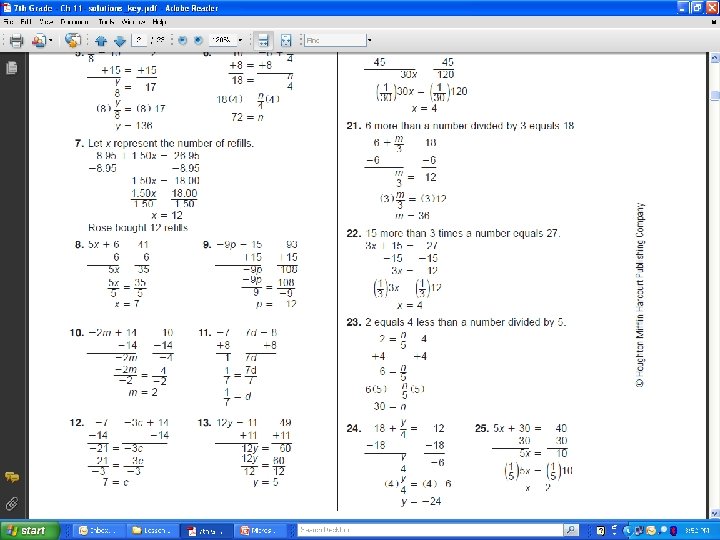Screen dimensions: 720x540
Task: Click the help question mark tray icon
Action: pyautogui.click(x=600, y=531)
